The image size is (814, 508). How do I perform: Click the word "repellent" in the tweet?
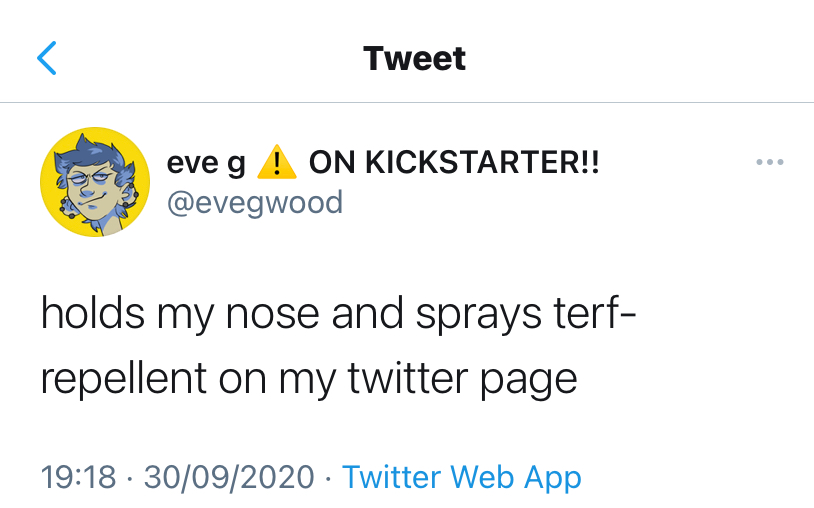[x=124, y=379]
